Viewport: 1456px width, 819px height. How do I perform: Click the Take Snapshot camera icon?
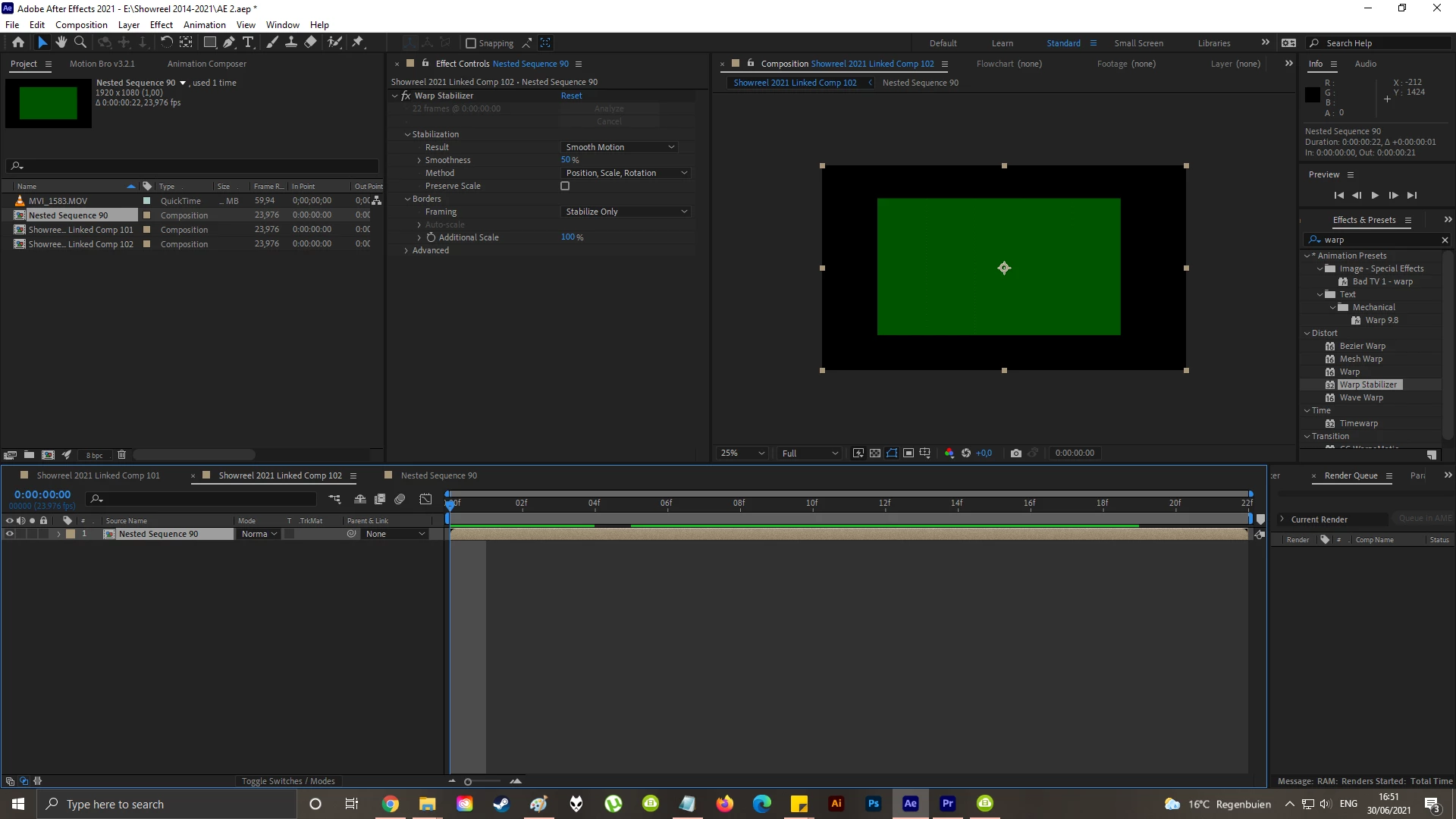point(1016,453)
